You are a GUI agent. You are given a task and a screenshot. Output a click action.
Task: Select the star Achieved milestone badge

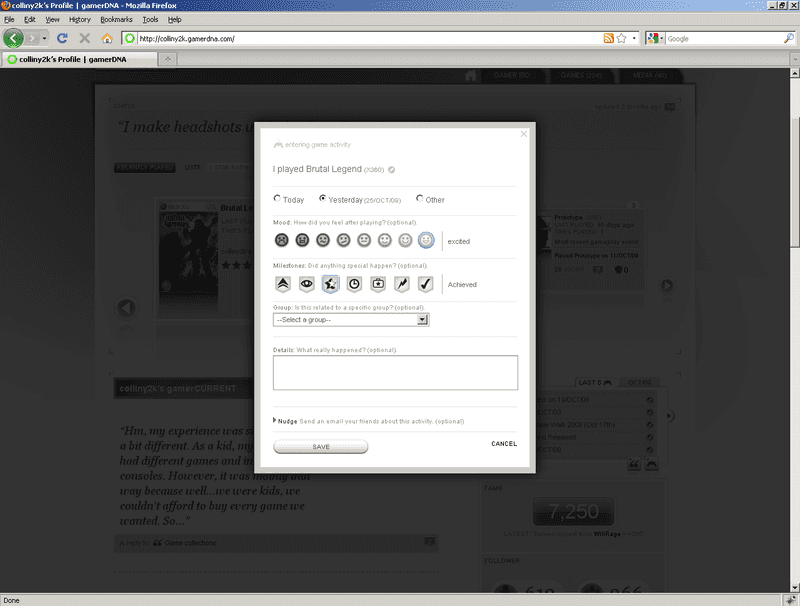(330, 284)
